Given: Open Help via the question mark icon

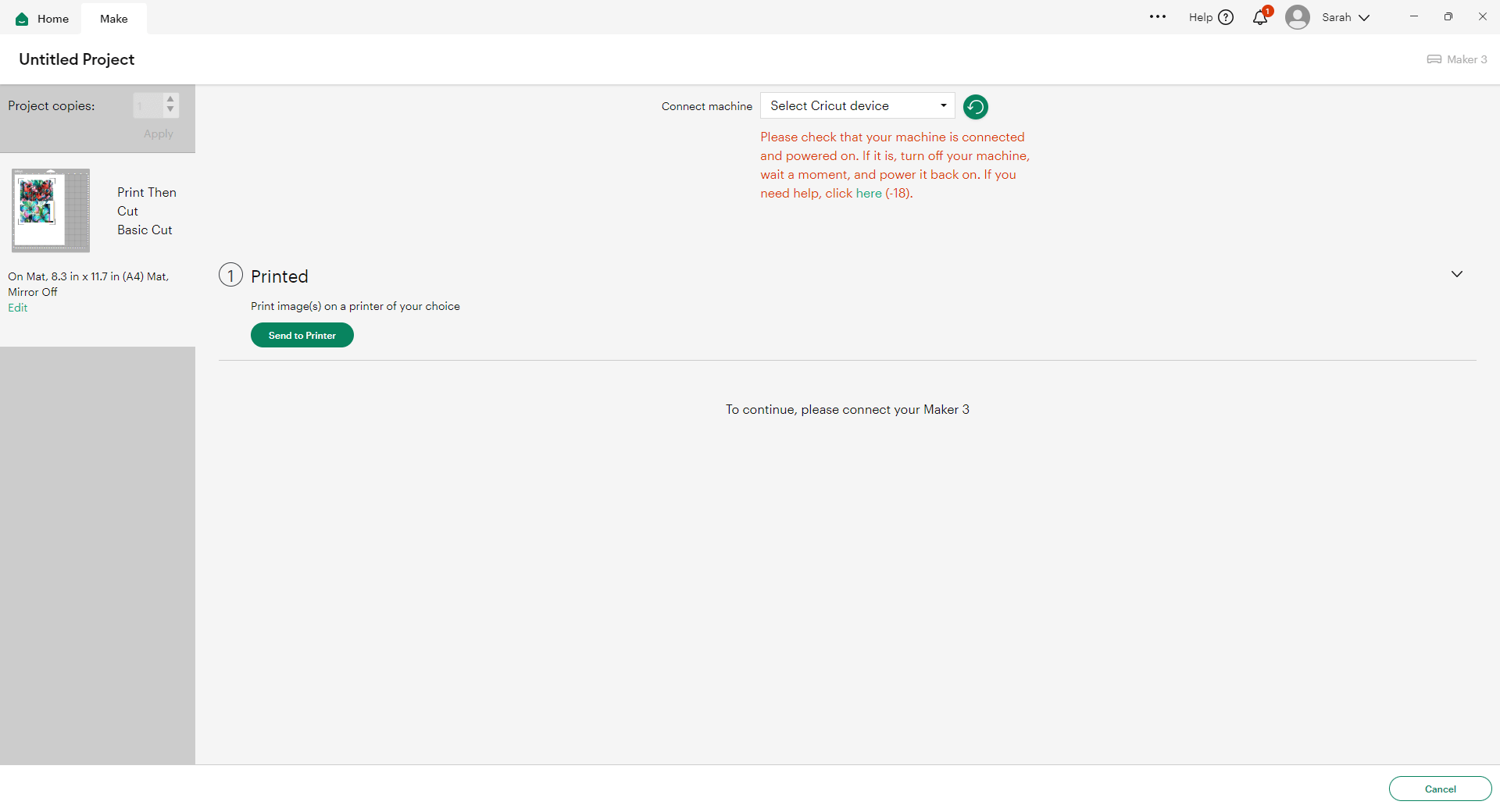Looking at the screenshot, I should click(x=1226, y=17).
